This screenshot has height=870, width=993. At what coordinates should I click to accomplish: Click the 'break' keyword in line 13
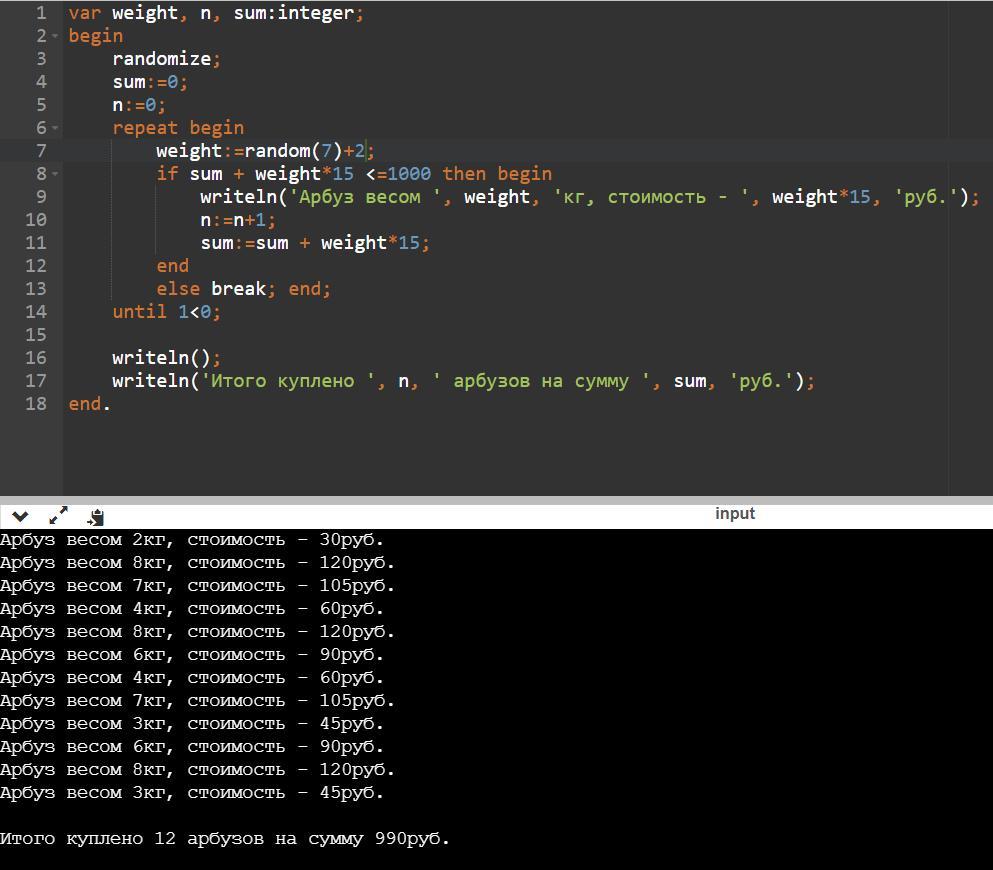(x=238, y=289)
